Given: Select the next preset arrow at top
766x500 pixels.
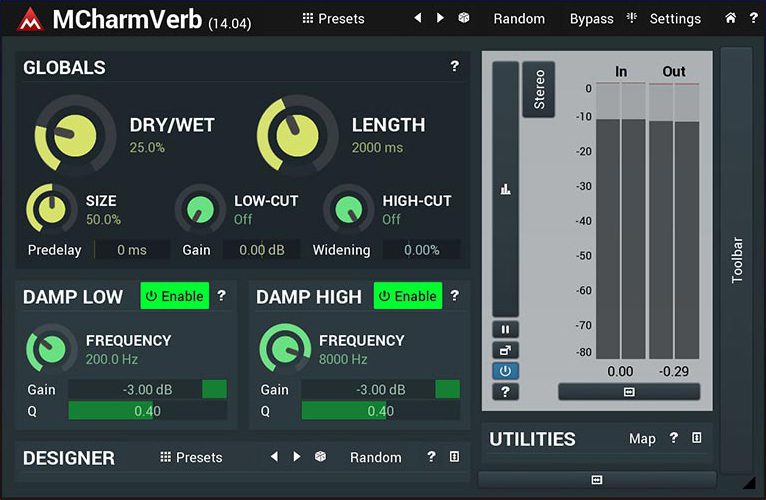Looking at the screenshot, I should (440, 18).
